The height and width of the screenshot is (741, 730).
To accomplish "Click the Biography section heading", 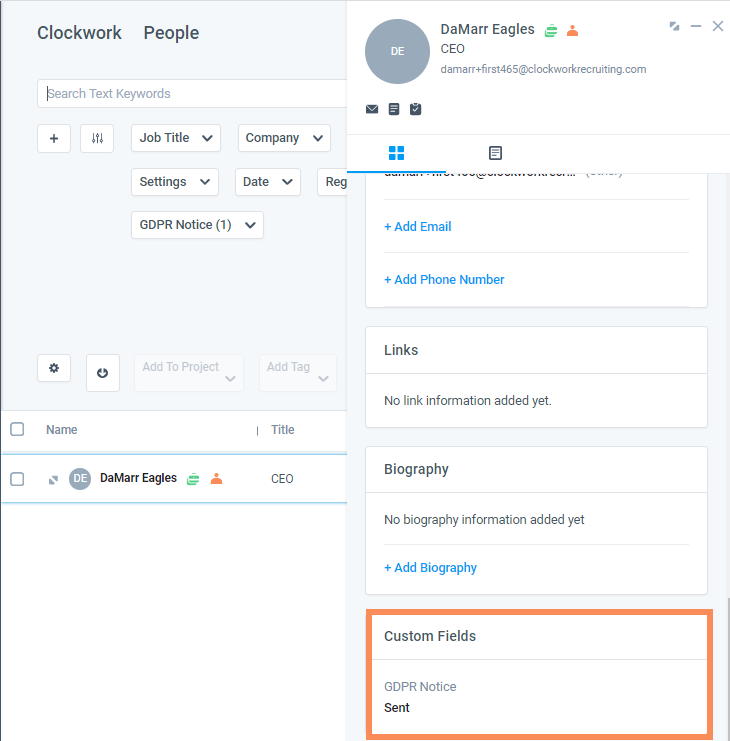I will coord(416,469).
